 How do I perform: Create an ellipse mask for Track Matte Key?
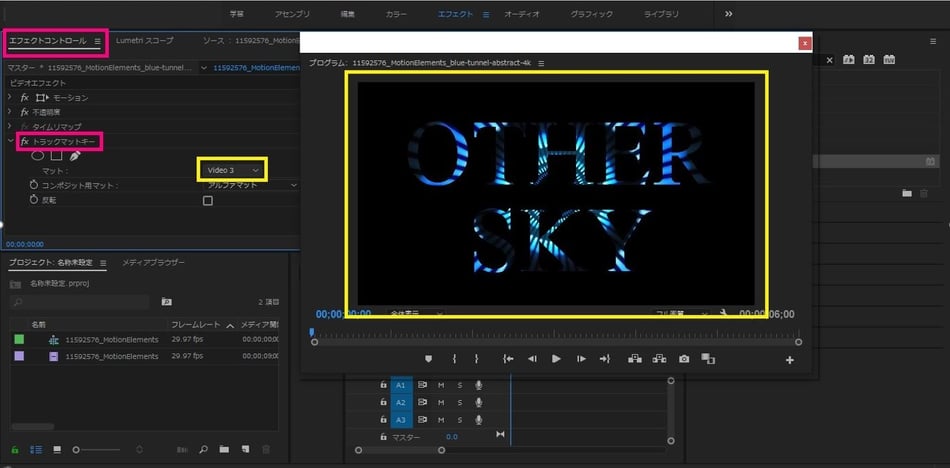click(x=38, y=156)
